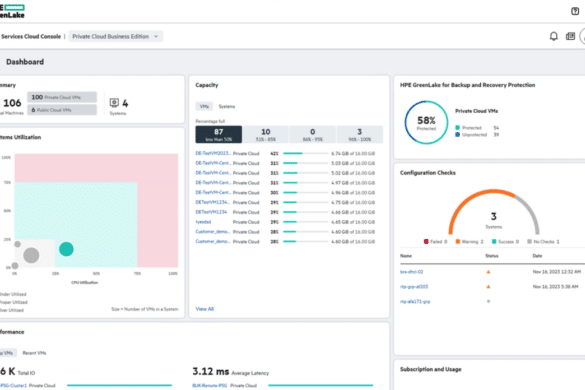The image size is (585, 390).
Task: Open the notifications bell
Action: pyautogui.click(x=554, y=36)
